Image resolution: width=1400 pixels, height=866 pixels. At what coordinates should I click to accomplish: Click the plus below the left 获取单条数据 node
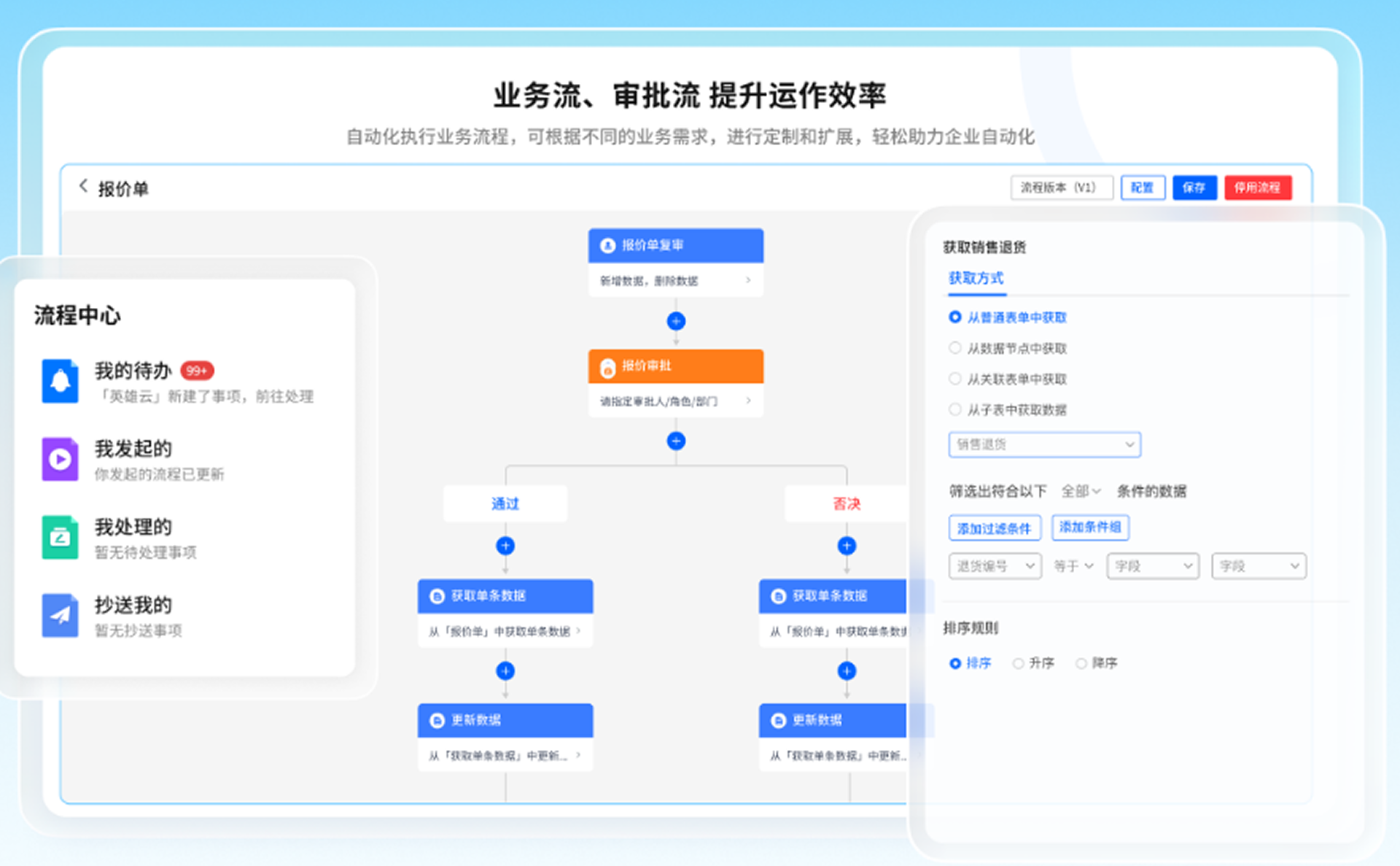click(505, 670)
